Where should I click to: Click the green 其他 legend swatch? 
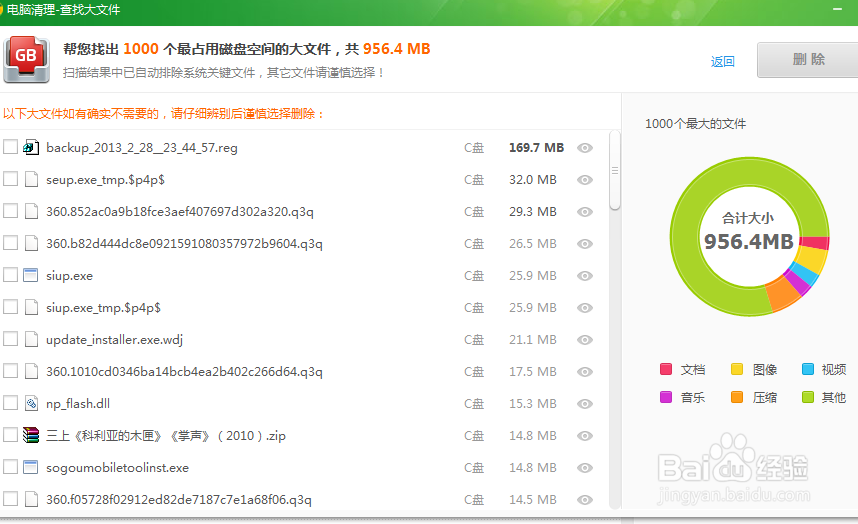point(808,397)
